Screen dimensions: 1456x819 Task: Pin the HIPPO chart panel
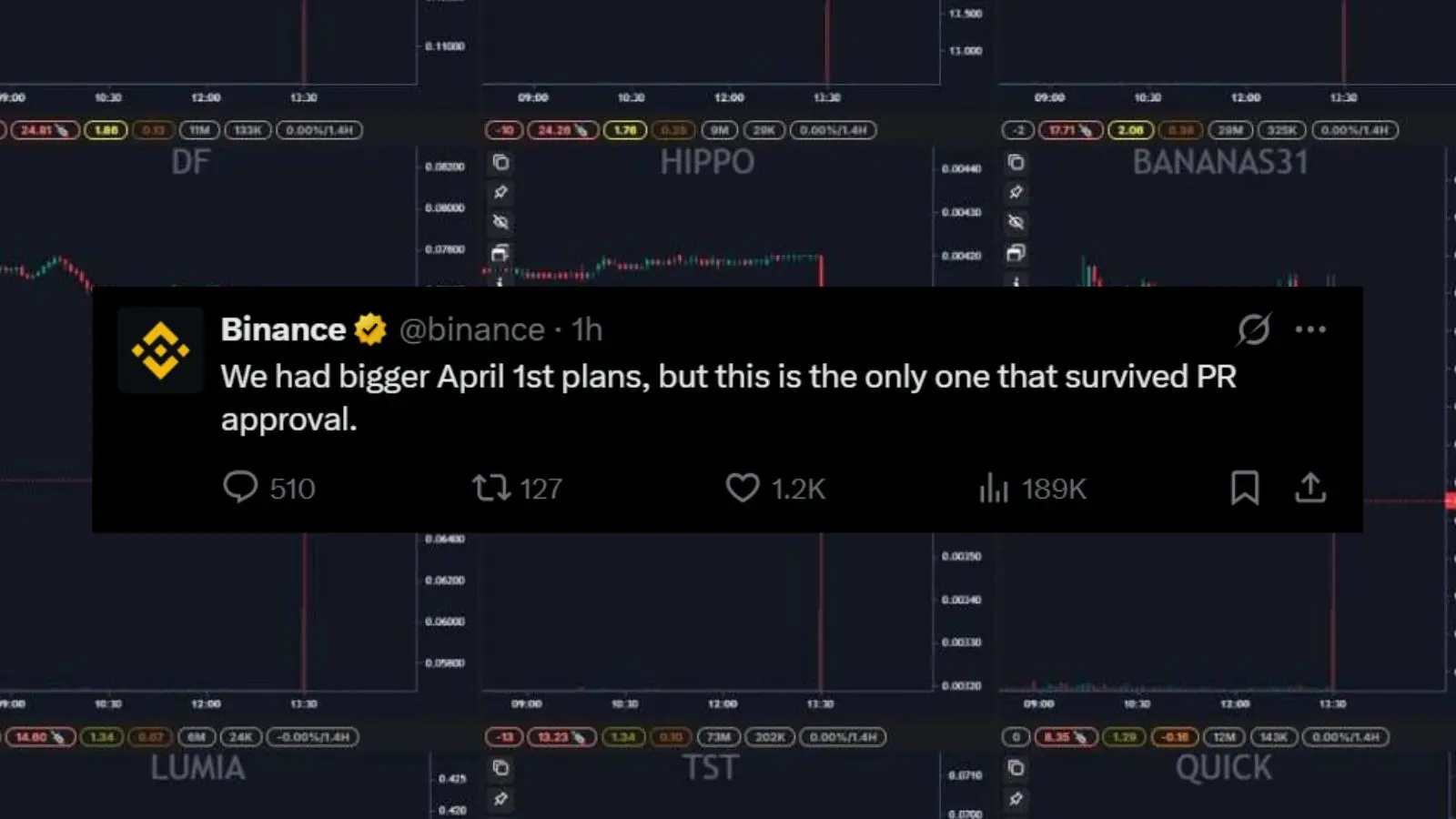click(500, 192)
